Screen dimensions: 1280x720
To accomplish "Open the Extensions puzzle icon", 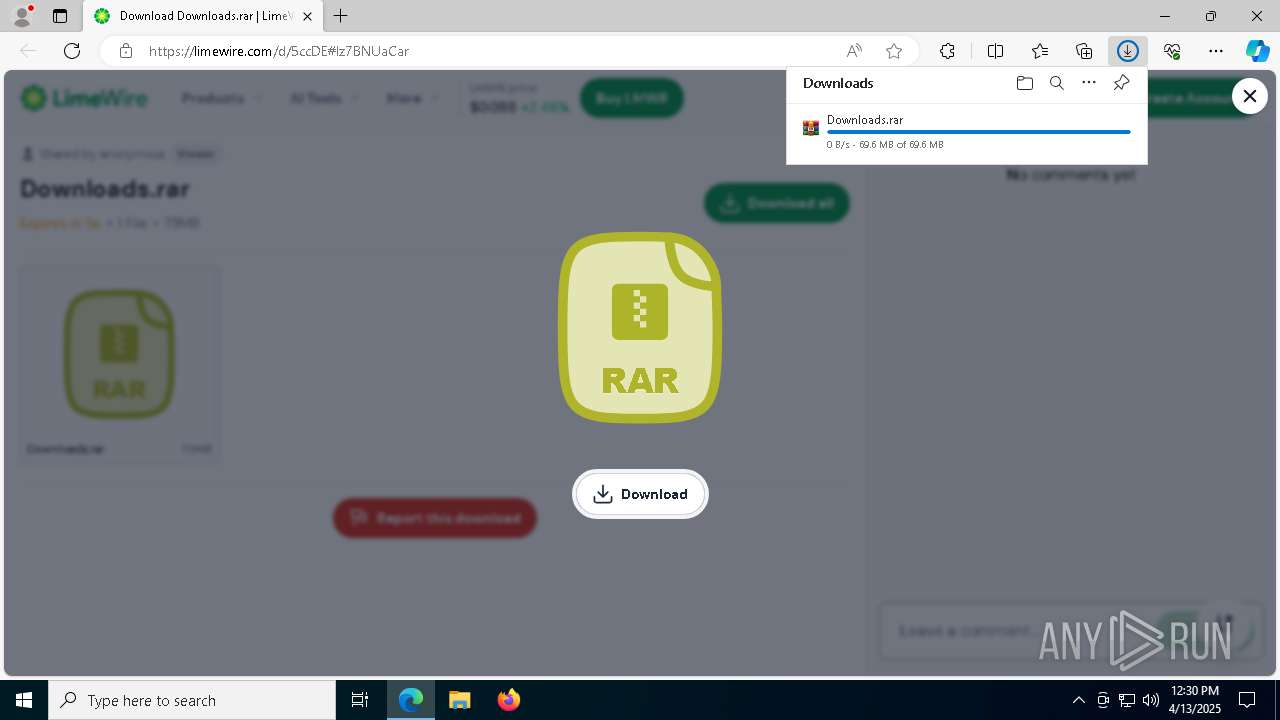I will [947, 51].
